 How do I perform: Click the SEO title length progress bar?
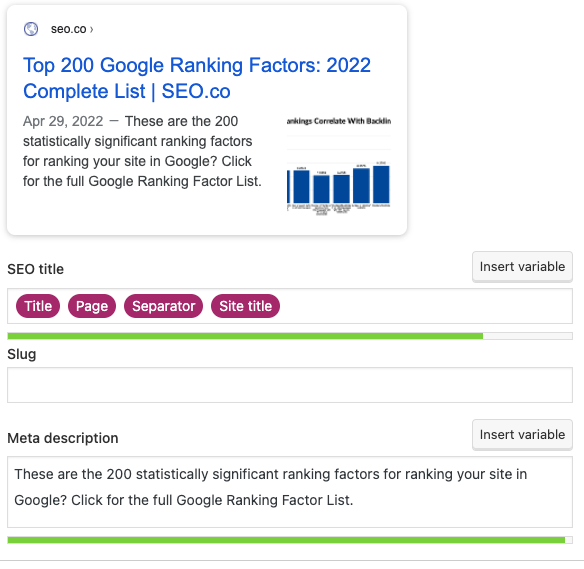(290, 336)
